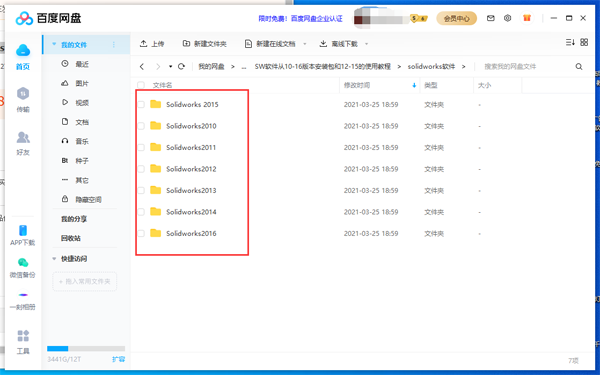The width and height of the screenshot is (600, 375).
Task: Click the 扩容 expand storage link
Action: [x=118, y=359]
